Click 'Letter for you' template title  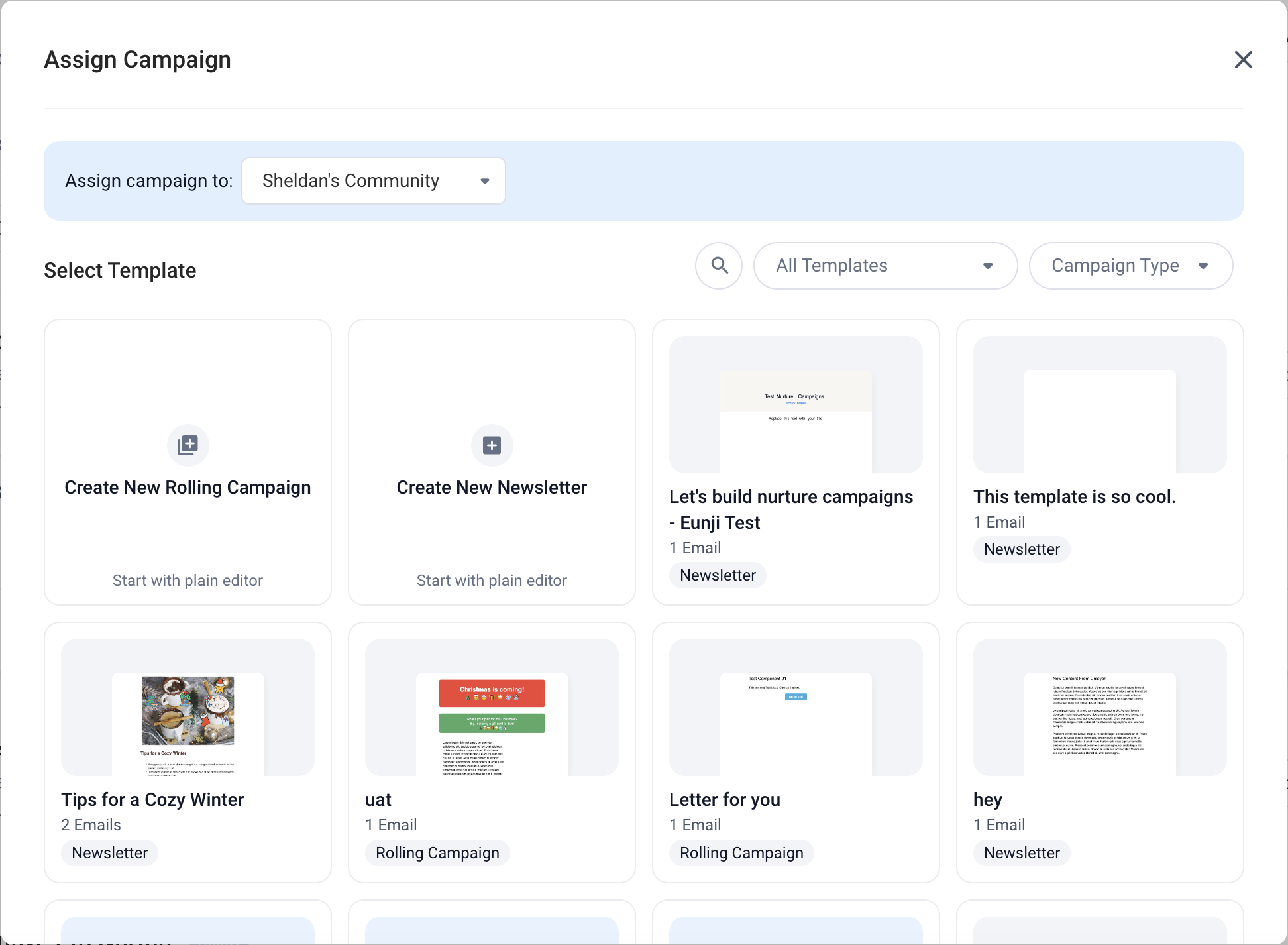[x=725, y=800]
